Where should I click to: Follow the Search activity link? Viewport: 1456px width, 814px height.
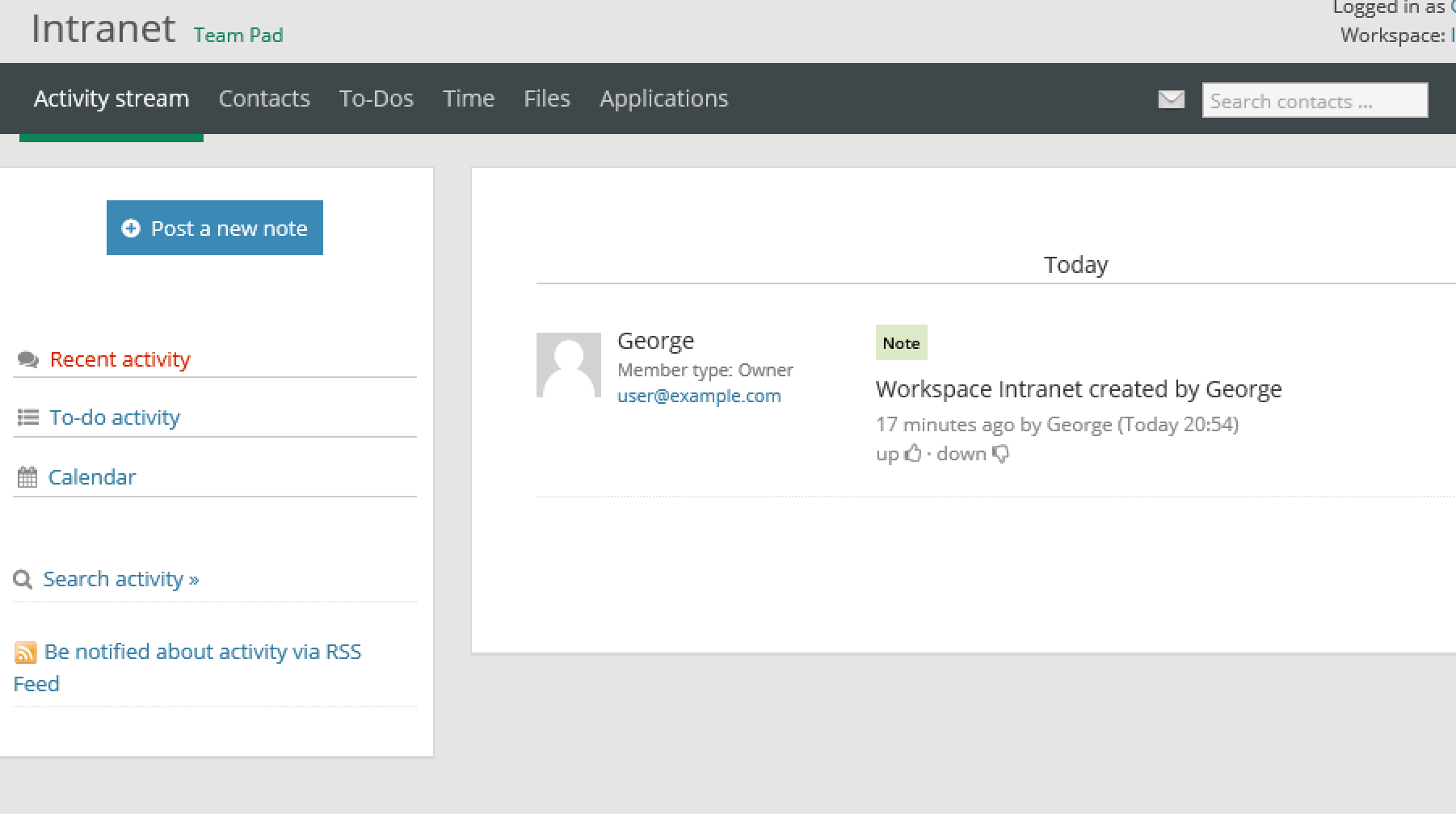[x=120, y=578]
